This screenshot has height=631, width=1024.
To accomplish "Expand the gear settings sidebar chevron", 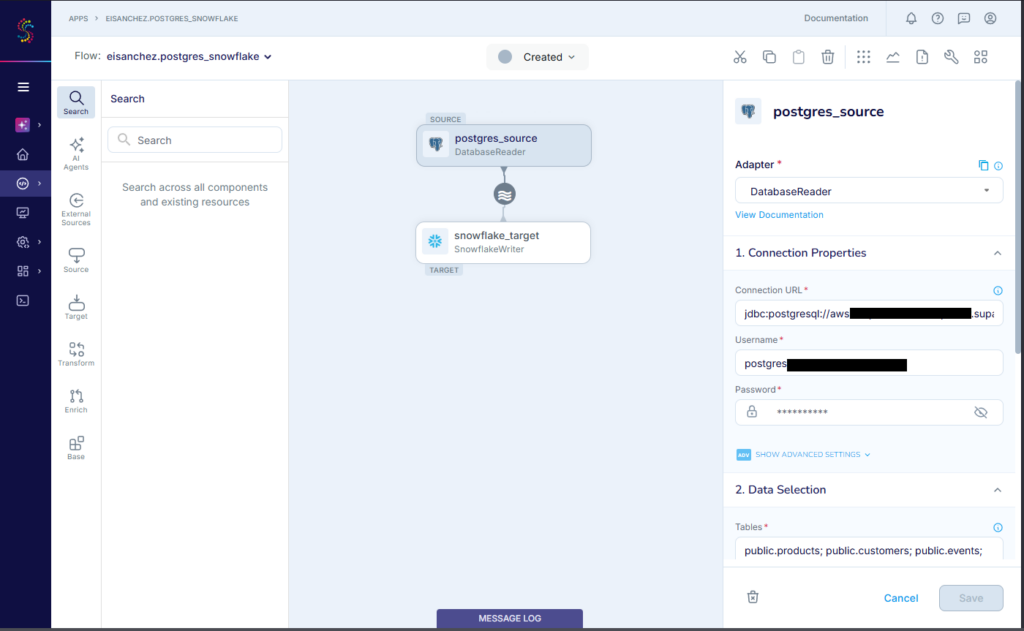I will (39, 242).
